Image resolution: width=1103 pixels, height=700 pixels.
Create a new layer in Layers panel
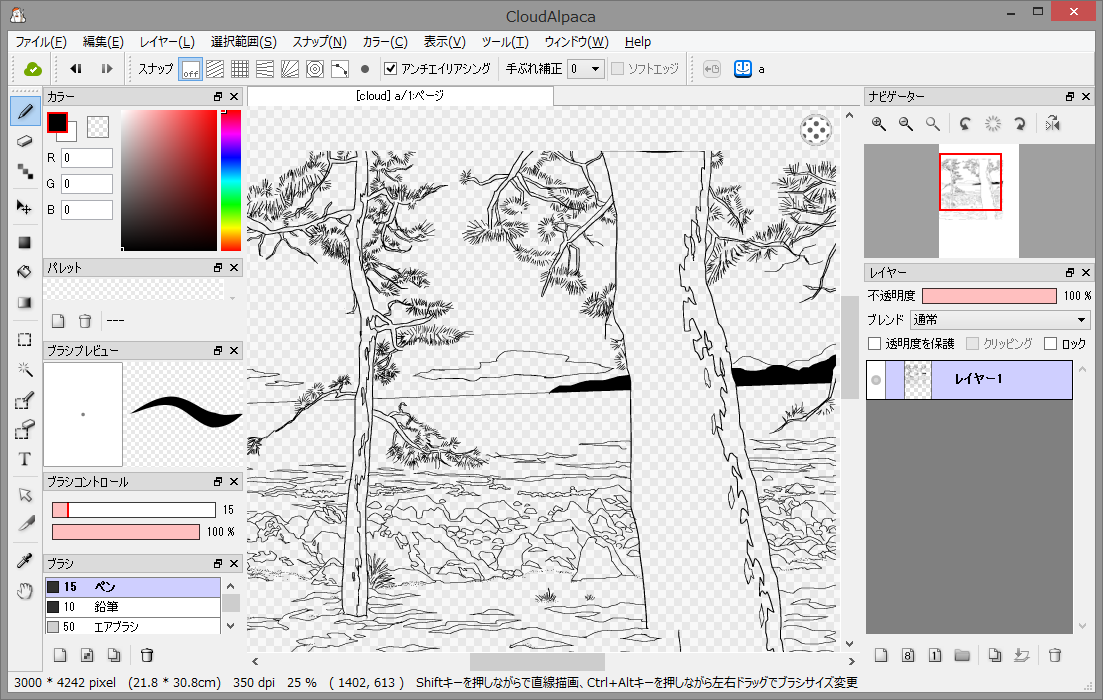pyautogui.click(x=881, y=655)
